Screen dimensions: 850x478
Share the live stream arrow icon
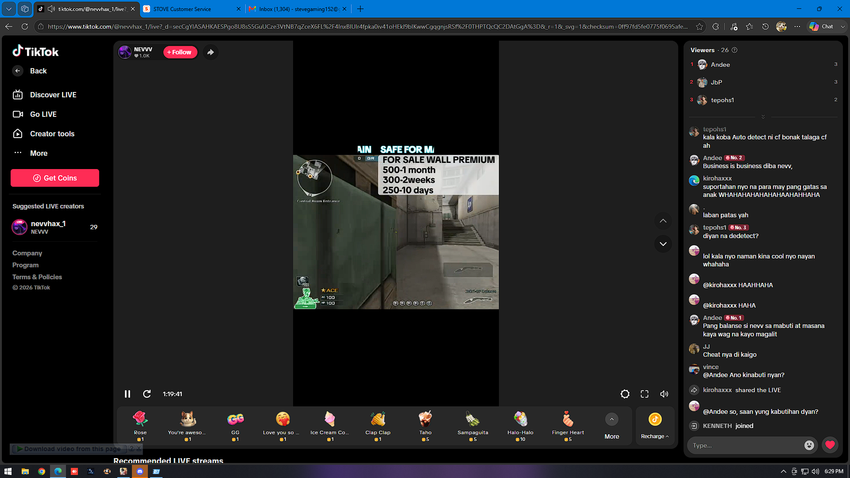[210, 52]
